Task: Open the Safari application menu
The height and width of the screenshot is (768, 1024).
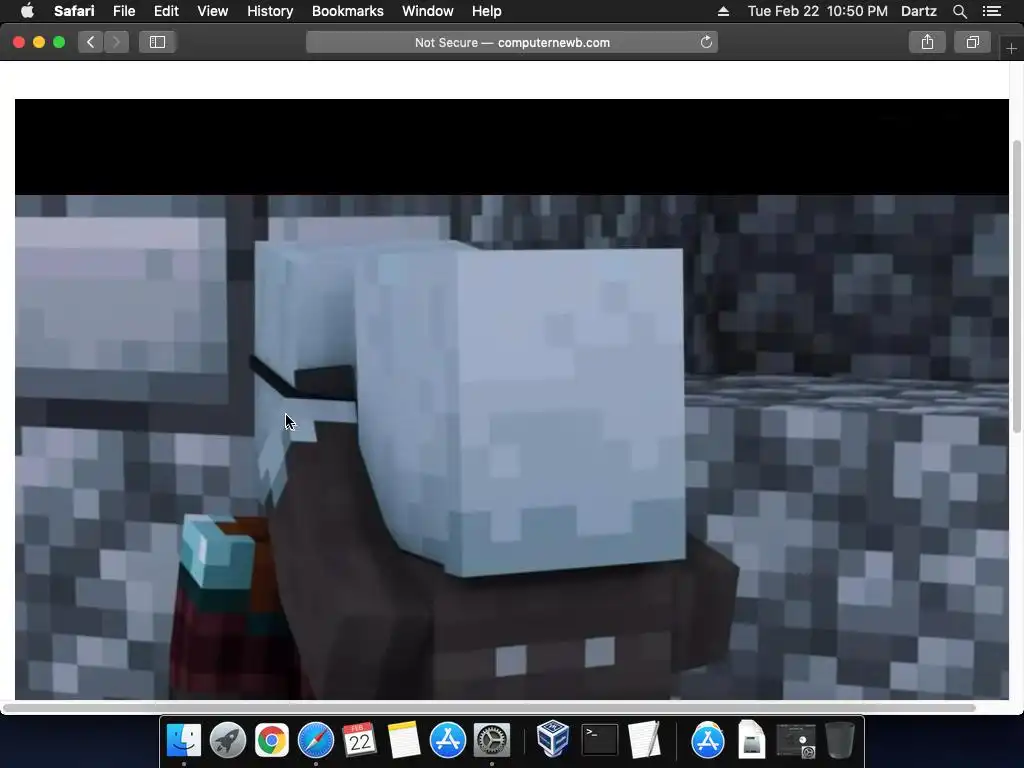Action: click(x=74, y=11)
